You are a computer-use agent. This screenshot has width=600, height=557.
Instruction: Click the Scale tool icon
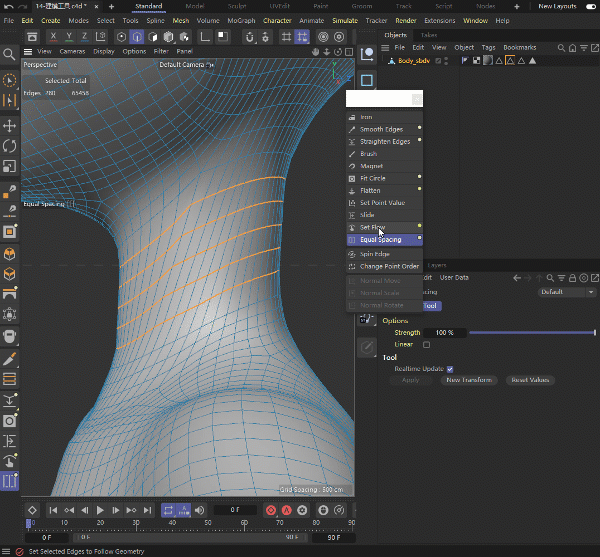point(10,166)
